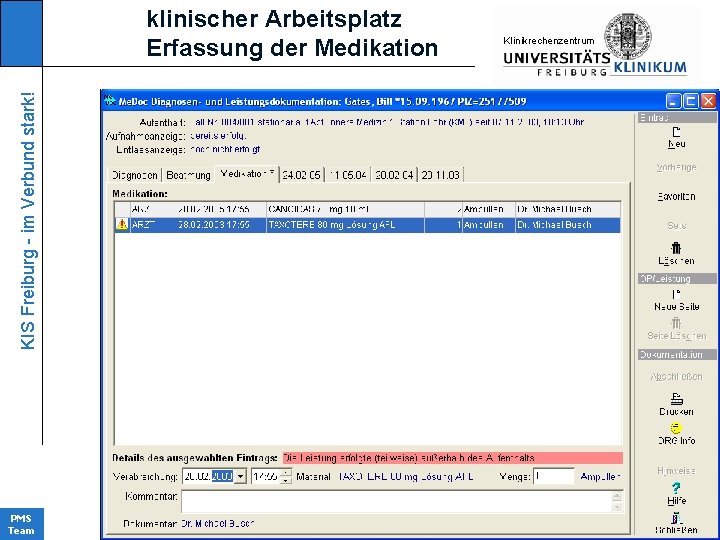
Task: Click the Seite Löschen icon
Action: (676, 323)
